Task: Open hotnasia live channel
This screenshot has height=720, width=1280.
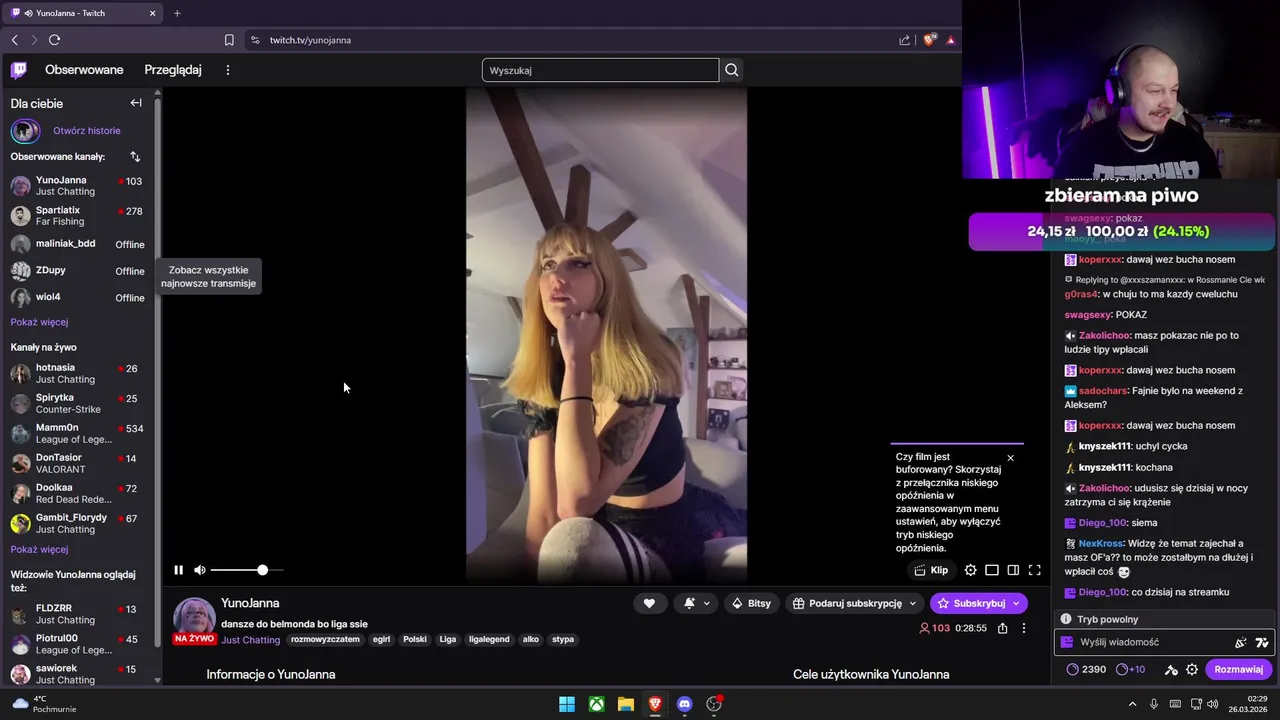Action: (78, 374)
